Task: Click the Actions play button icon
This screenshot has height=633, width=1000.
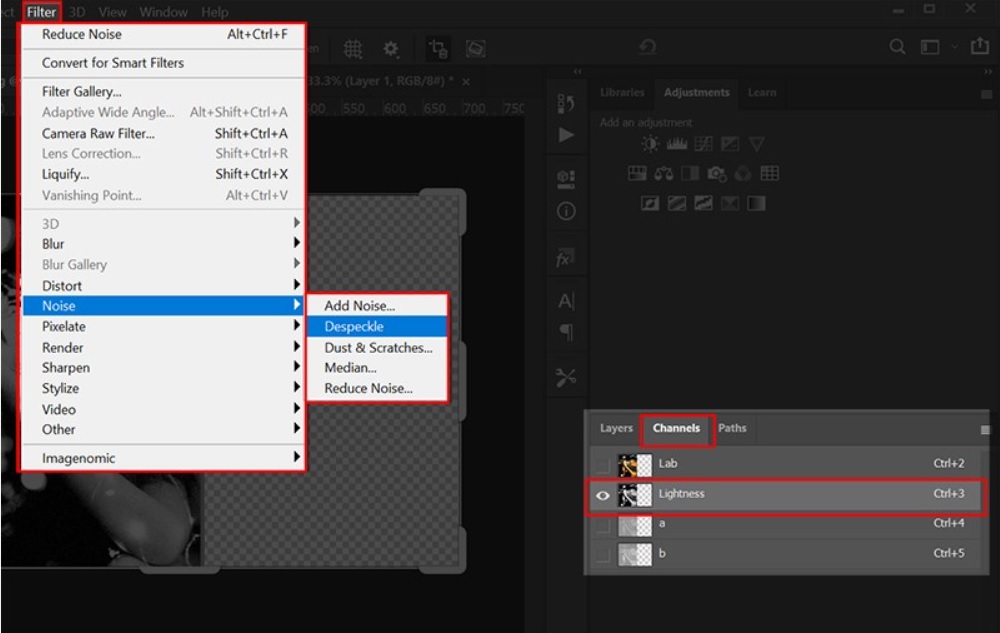Action: point(566,134)
